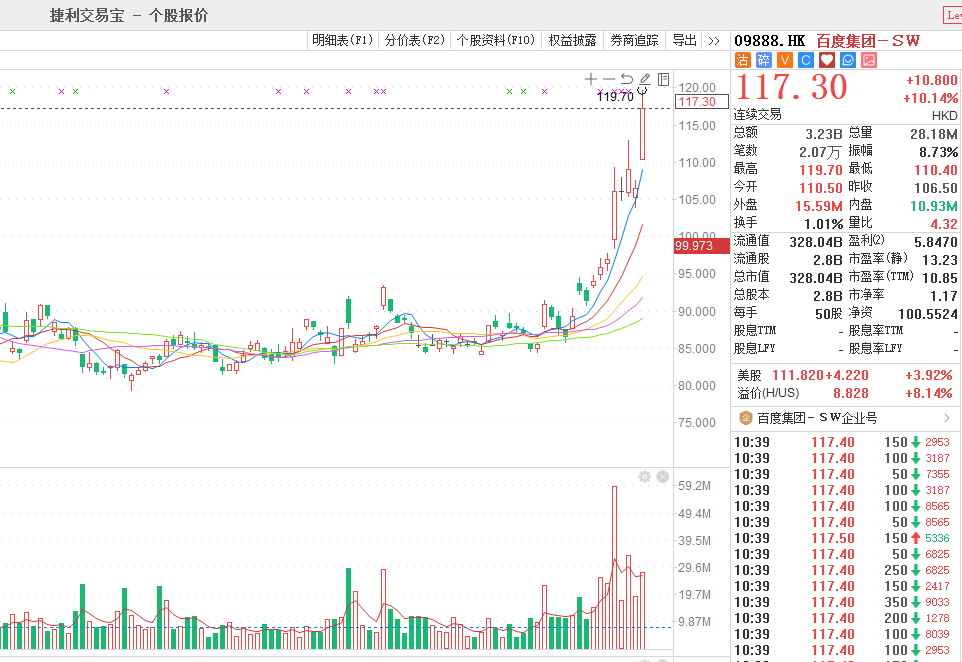Click the orange V badge icon
Screen dimensions: 962x662
[x=784, y=60]
